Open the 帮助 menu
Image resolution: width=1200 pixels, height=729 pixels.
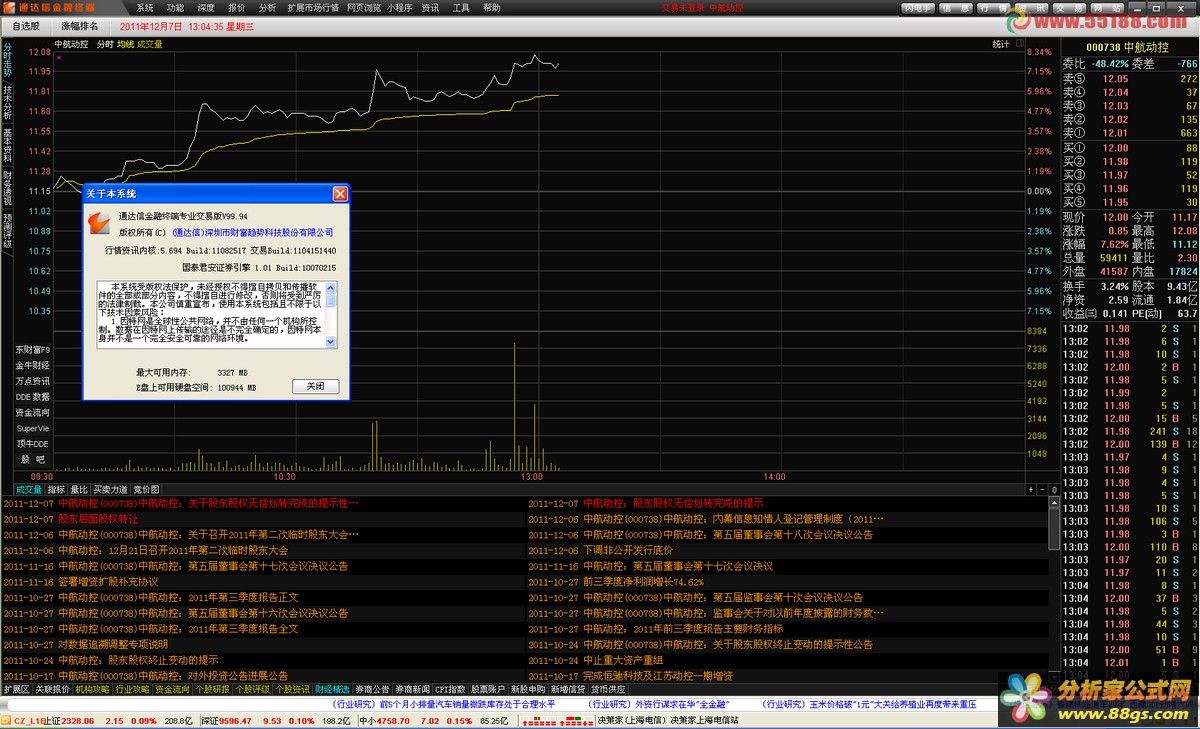[492, 7]
